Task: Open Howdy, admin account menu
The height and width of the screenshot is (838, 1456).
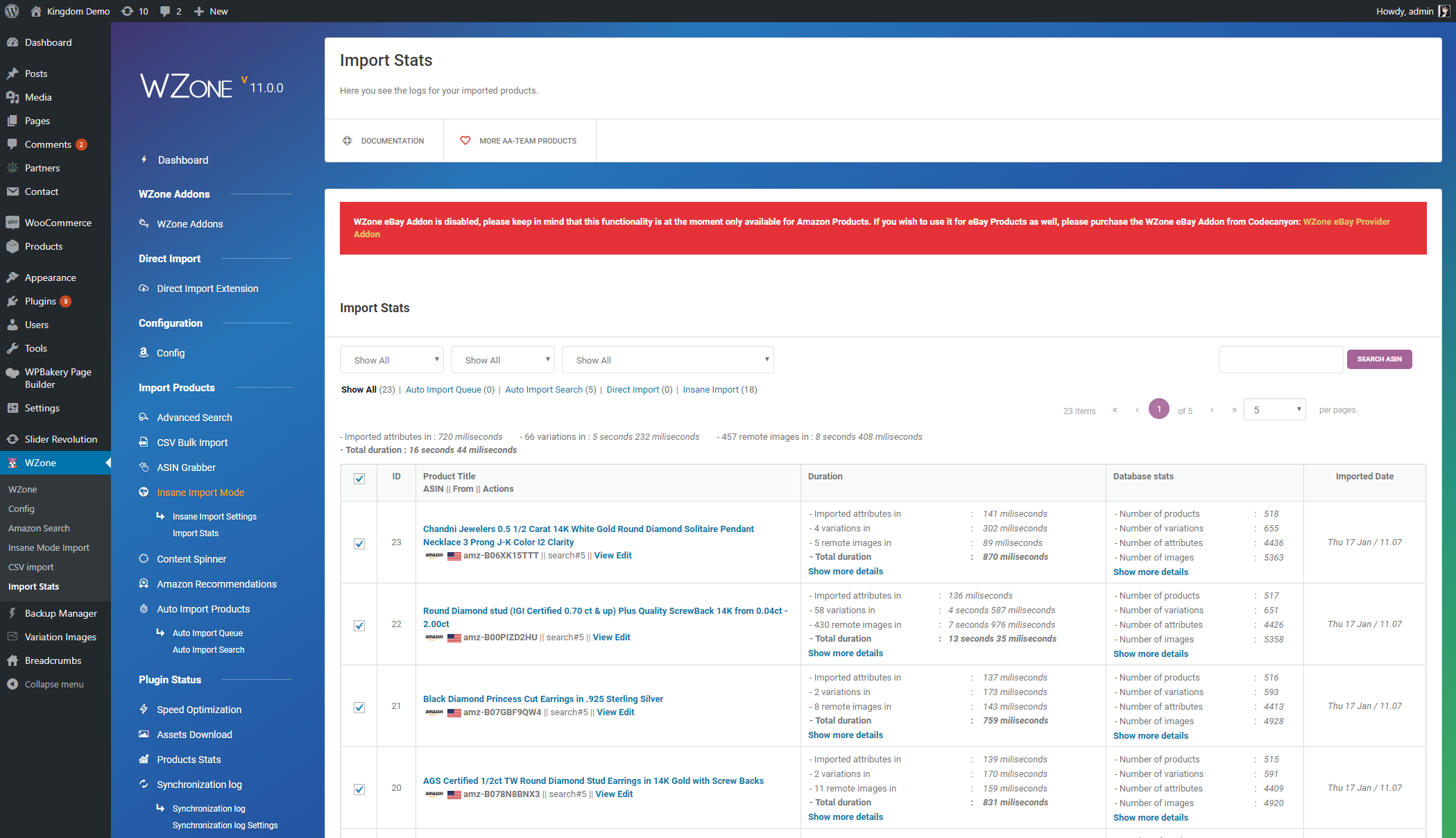Action: click(x=1412, y=11)
